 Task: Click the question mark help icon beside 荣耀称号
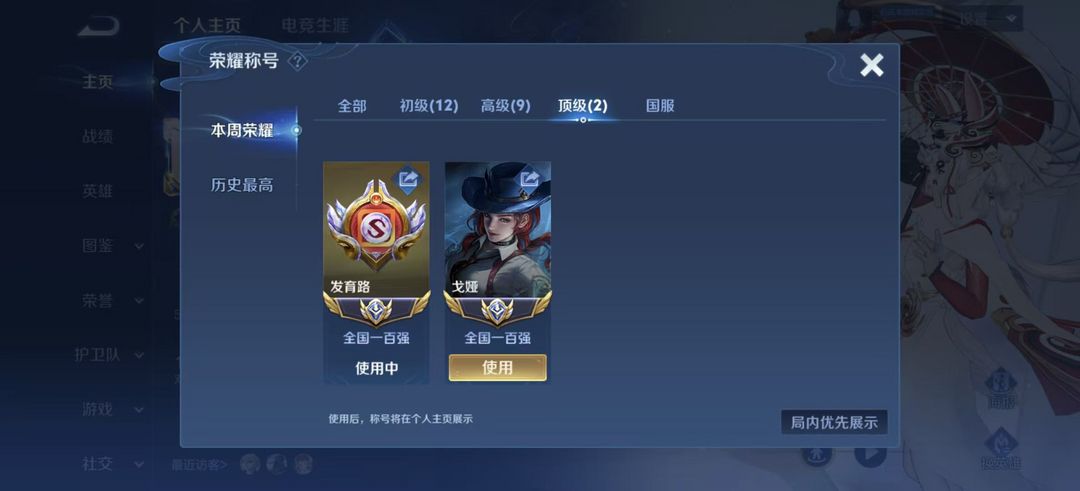[x=297, y=61]
